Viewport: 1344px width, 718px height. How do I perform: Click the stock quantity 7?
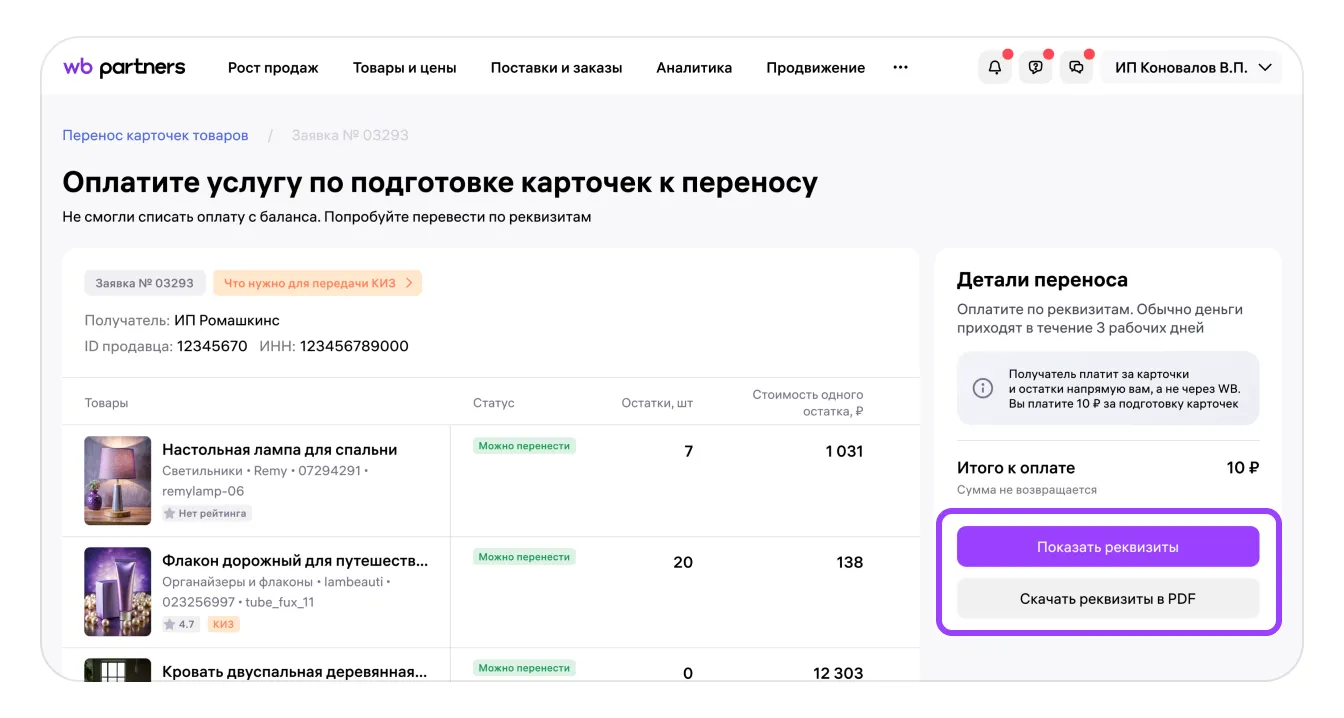688,451
